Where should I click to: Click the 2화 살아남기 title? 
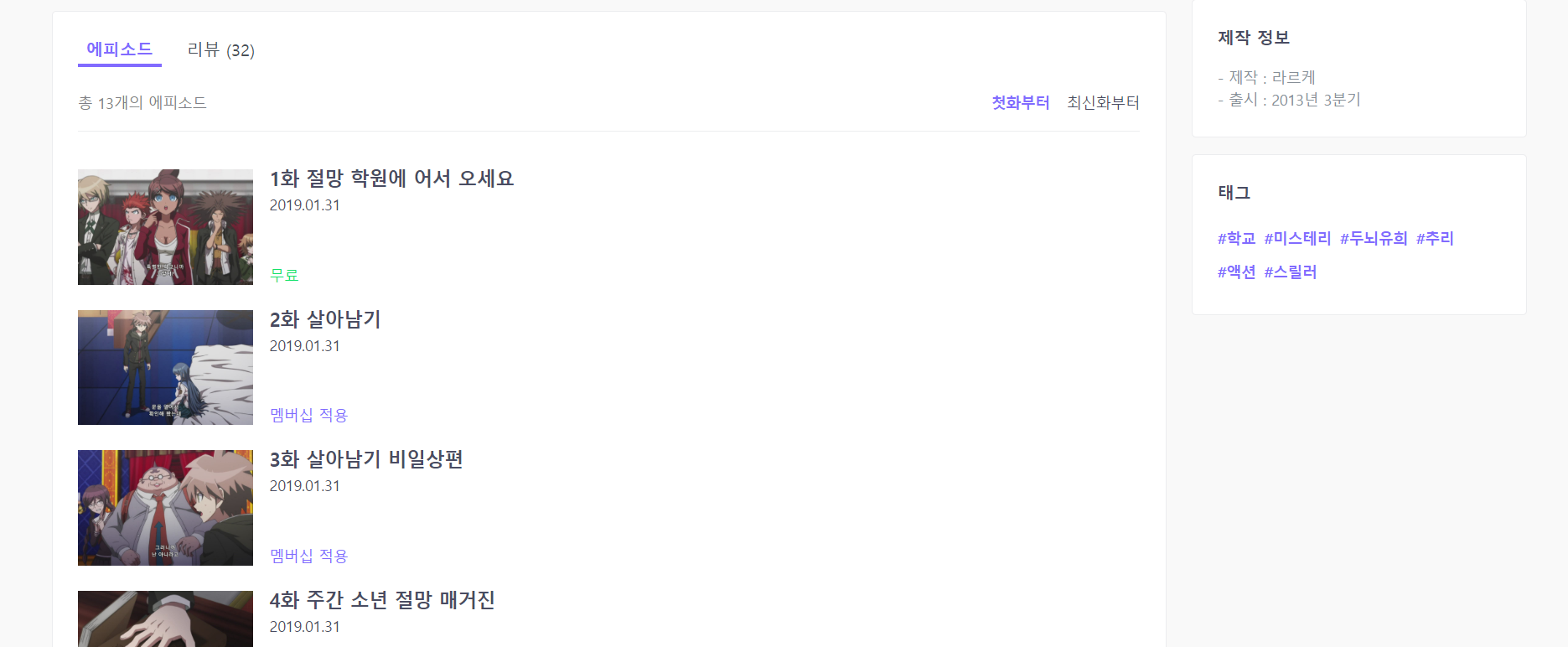pyautogui.click(x=325, y=319)
